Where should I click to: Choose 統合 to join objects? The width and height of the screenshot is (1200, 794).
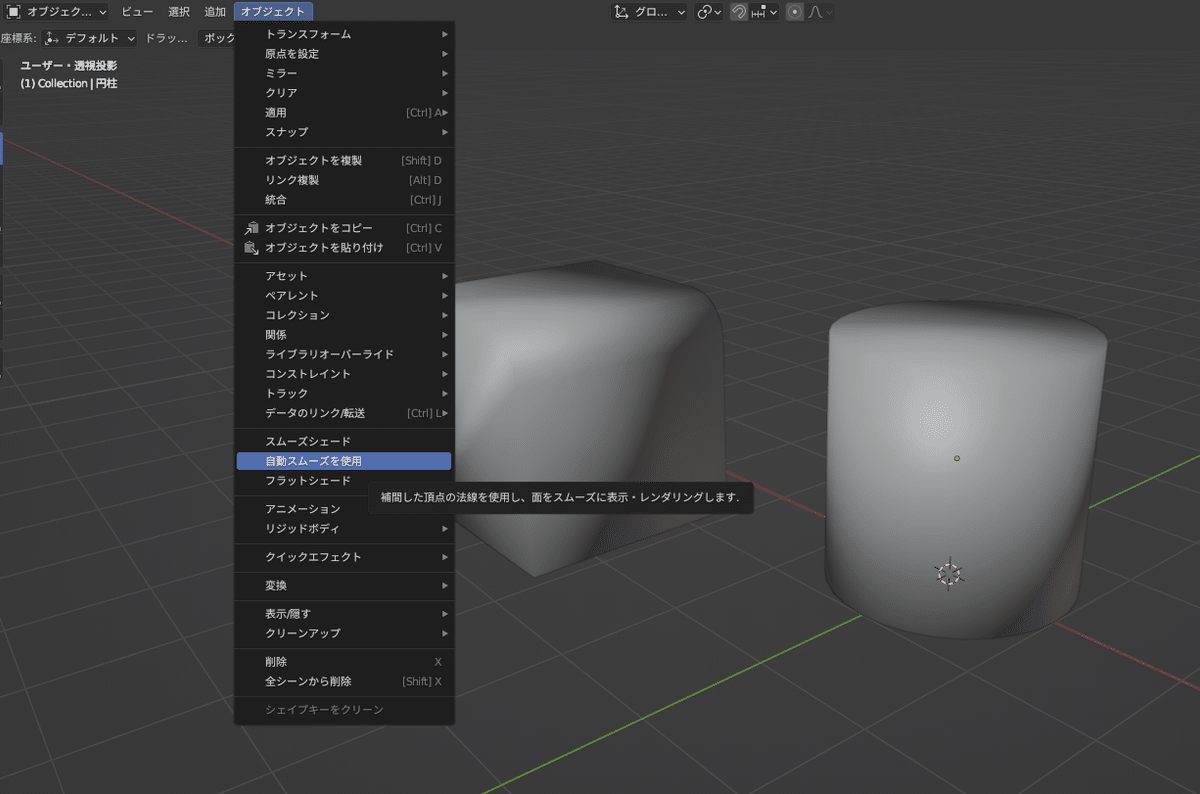(344, 200)
